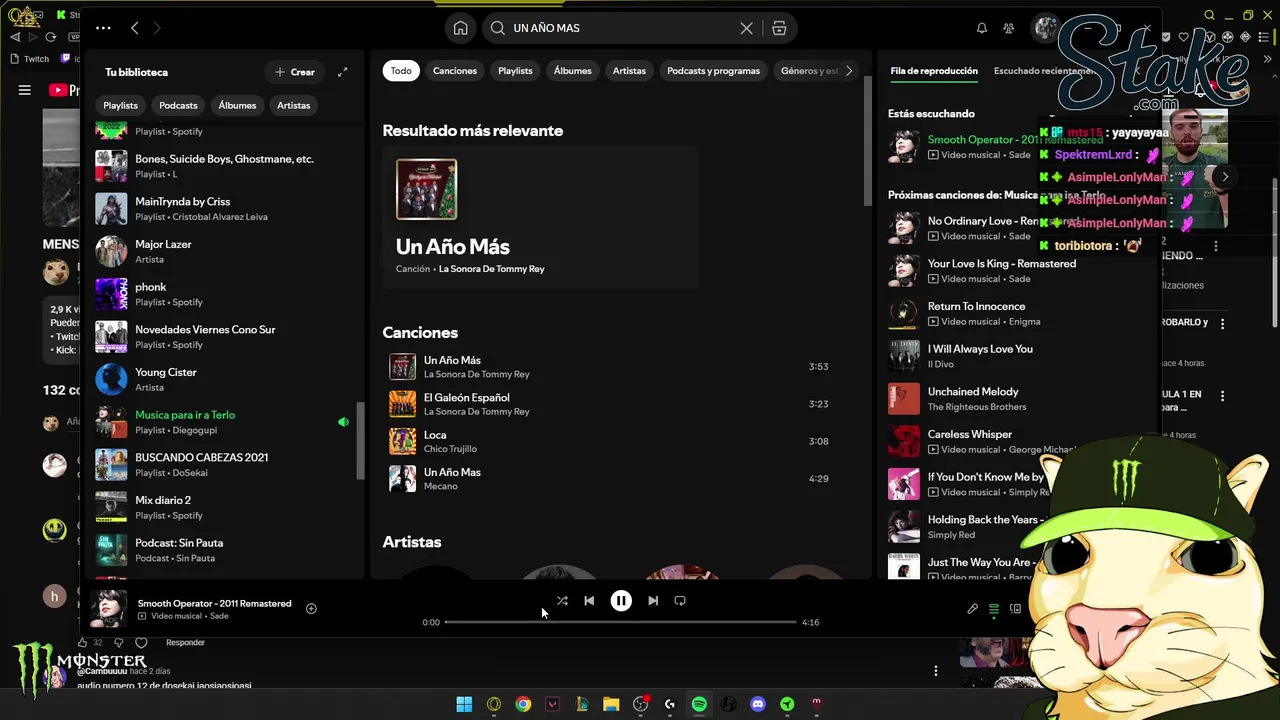Expand Tu biblioteca to full view

[342, 72]
